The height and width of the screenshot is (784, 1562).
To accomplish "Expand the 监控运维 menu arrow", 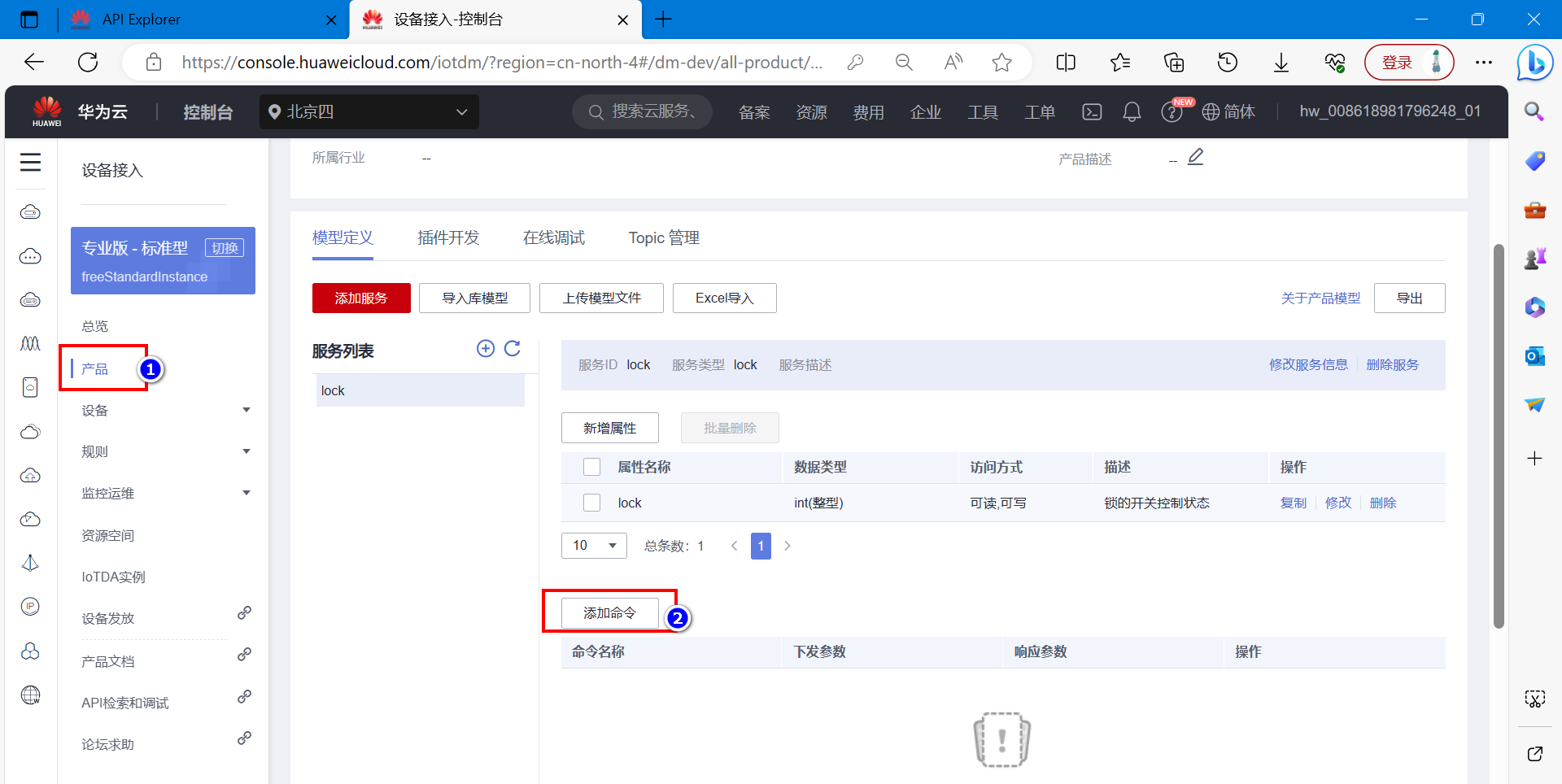I will click(x=247, y=493).
